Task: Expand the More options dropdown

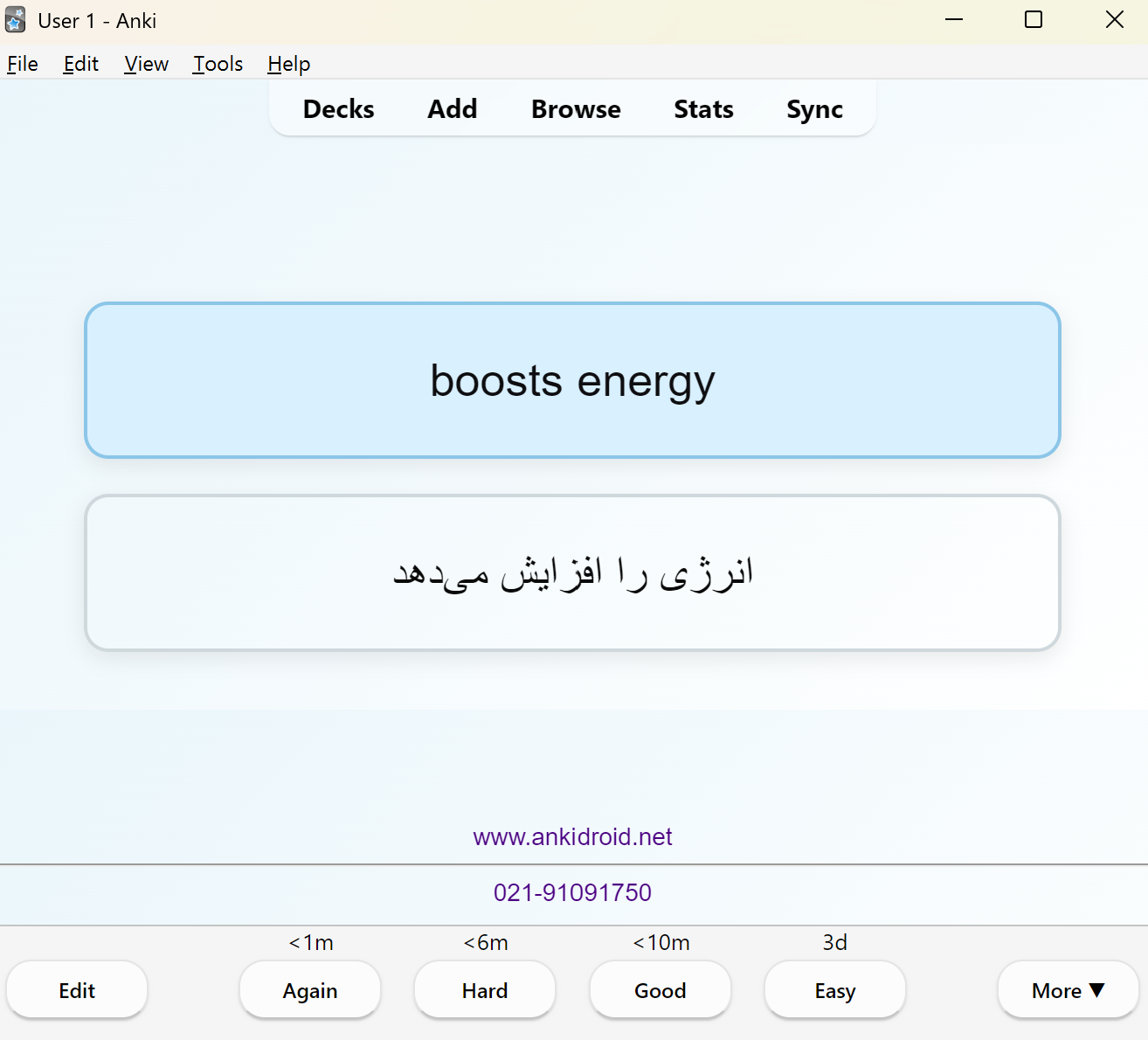Action: tap(1068, 990)
